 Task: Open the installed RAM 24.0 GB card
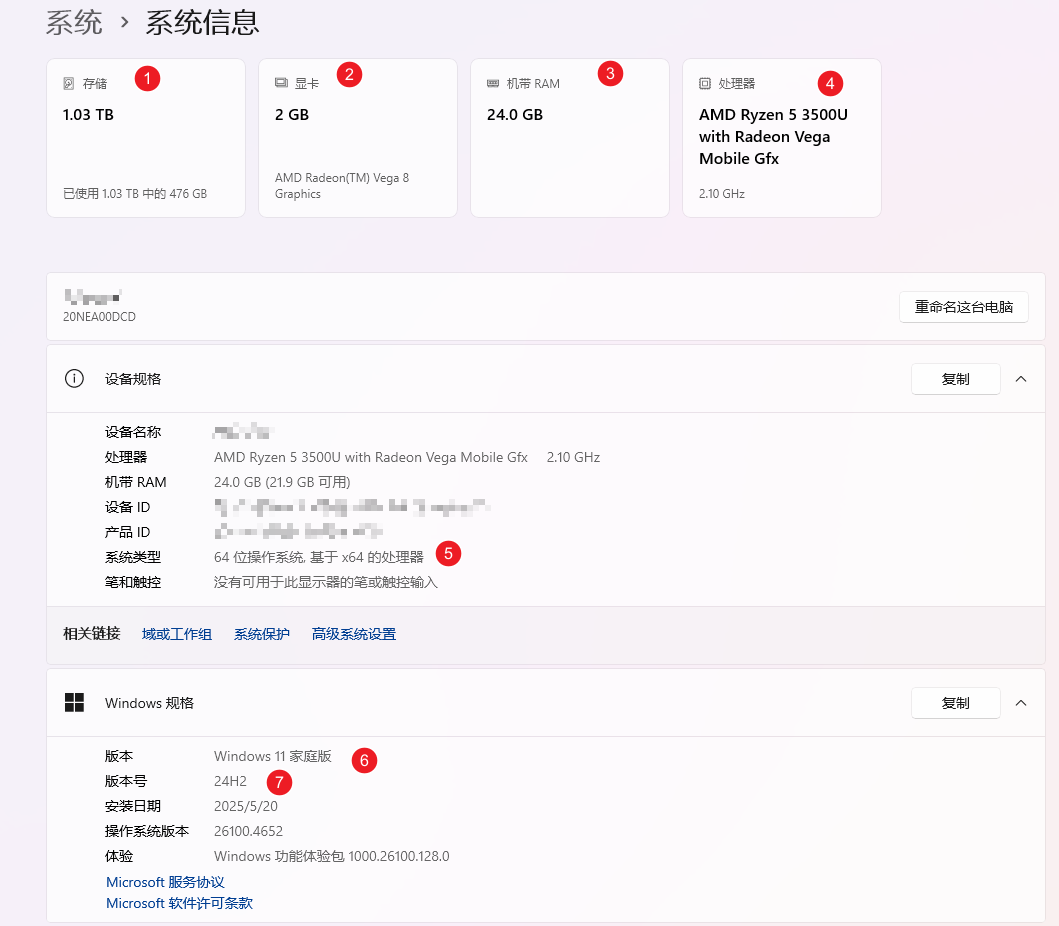[x=570, y=138]
